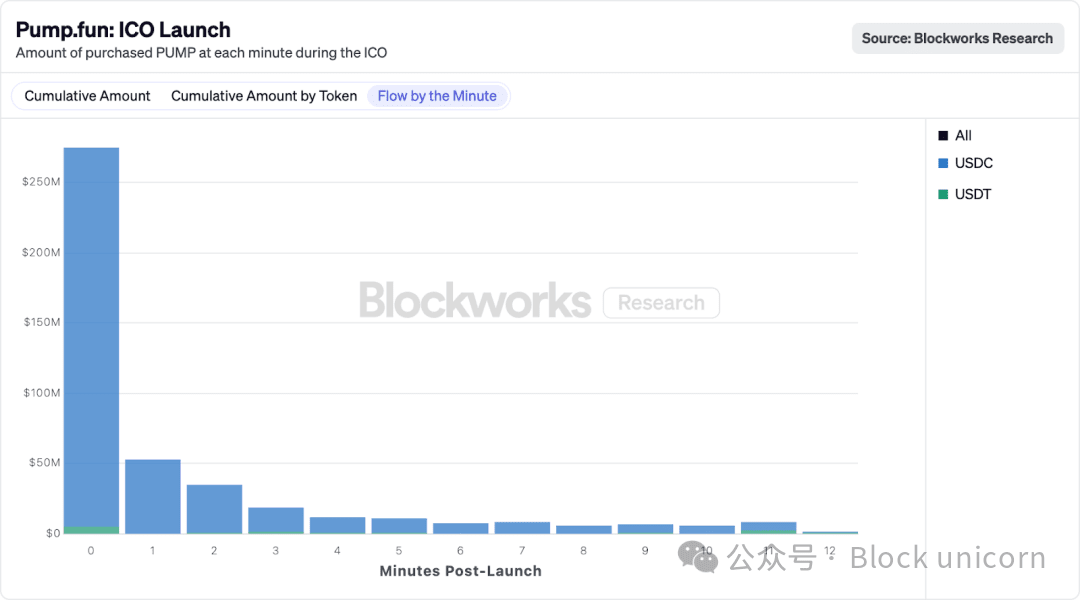
Task: Hide the USDT series in legend
Action: 973,194
